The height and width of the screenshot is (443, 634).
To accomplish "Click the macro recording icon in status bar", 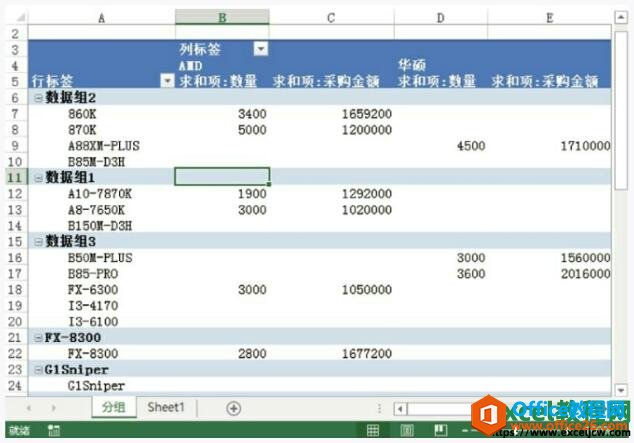I will coord(53,430).
